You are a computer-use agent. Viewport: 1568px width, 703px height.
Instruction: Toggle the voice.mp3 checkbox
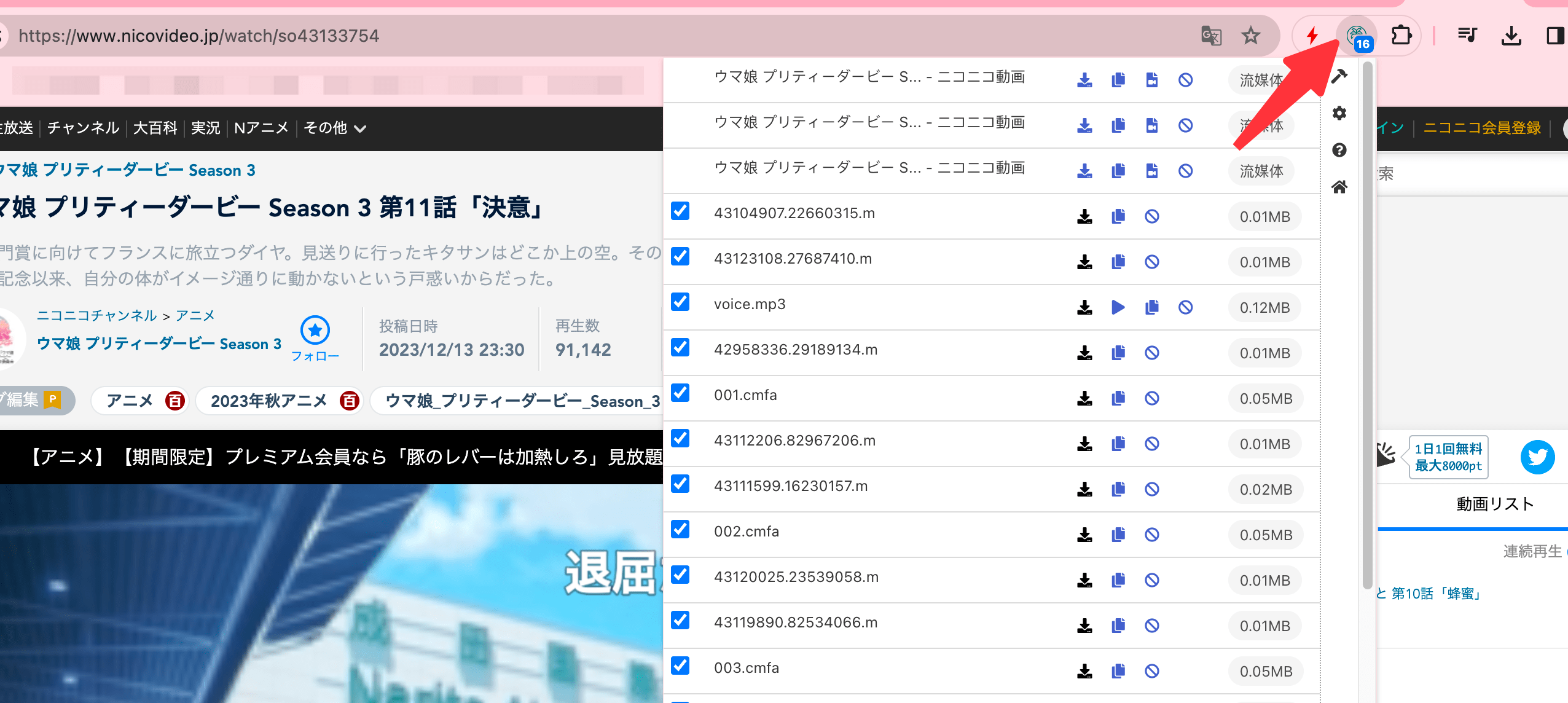(680, 302)
